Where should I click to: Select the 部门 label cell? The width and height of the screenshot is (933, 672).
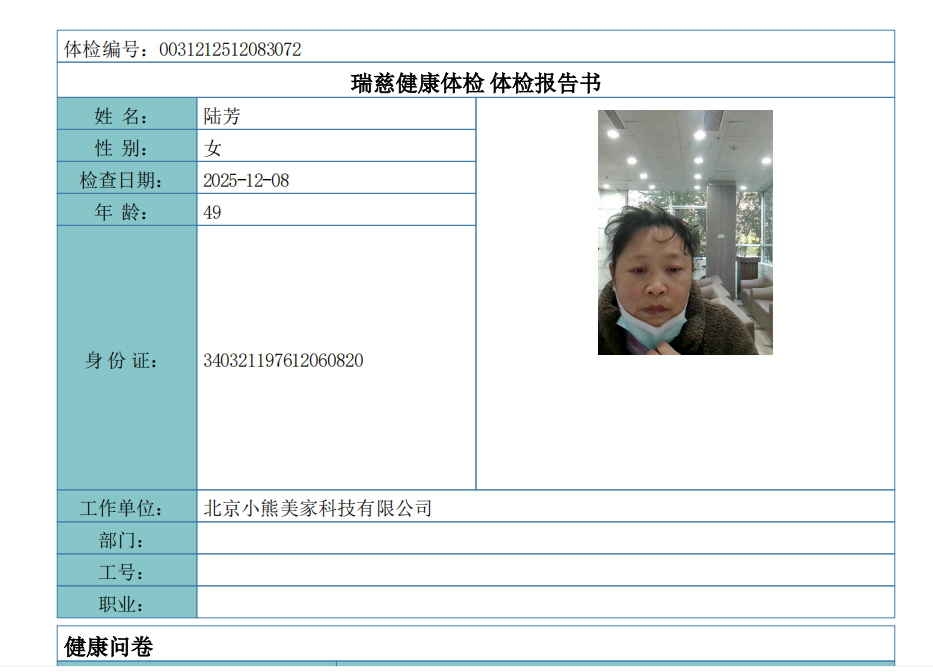tap(127, 540)
